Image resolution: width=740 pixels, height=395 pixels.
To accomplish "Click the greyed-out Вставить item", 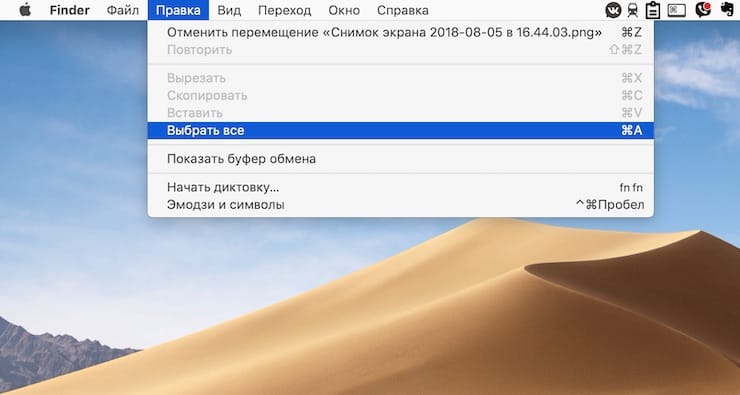I will 401,113.
